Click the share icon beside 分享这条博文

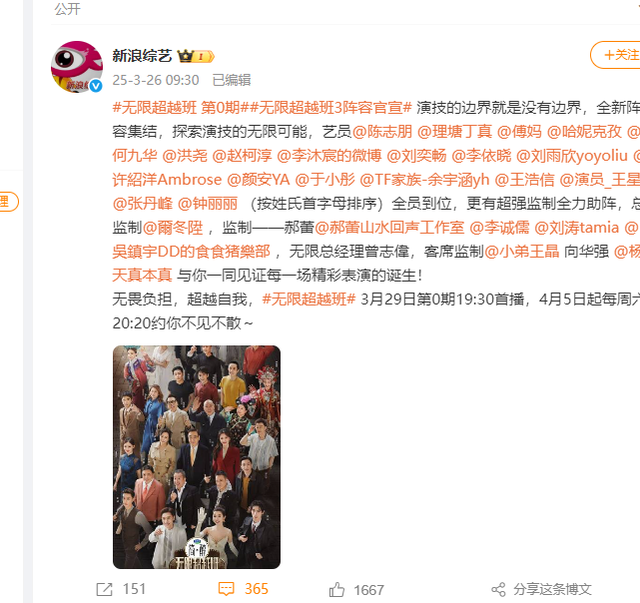[498, 590]
